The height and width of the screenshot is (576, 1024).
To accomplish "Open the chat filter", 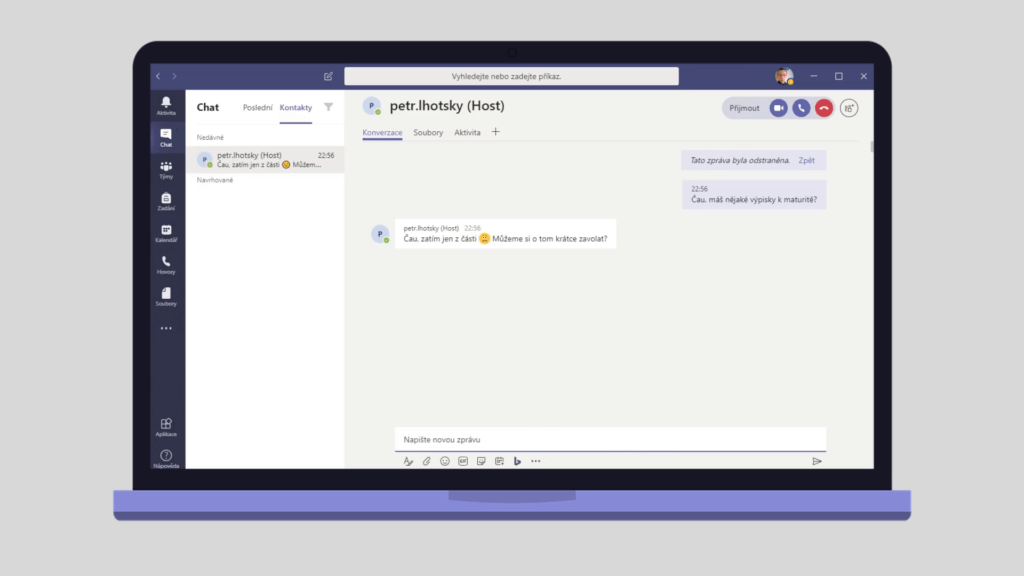I will [x=328, y=107].
